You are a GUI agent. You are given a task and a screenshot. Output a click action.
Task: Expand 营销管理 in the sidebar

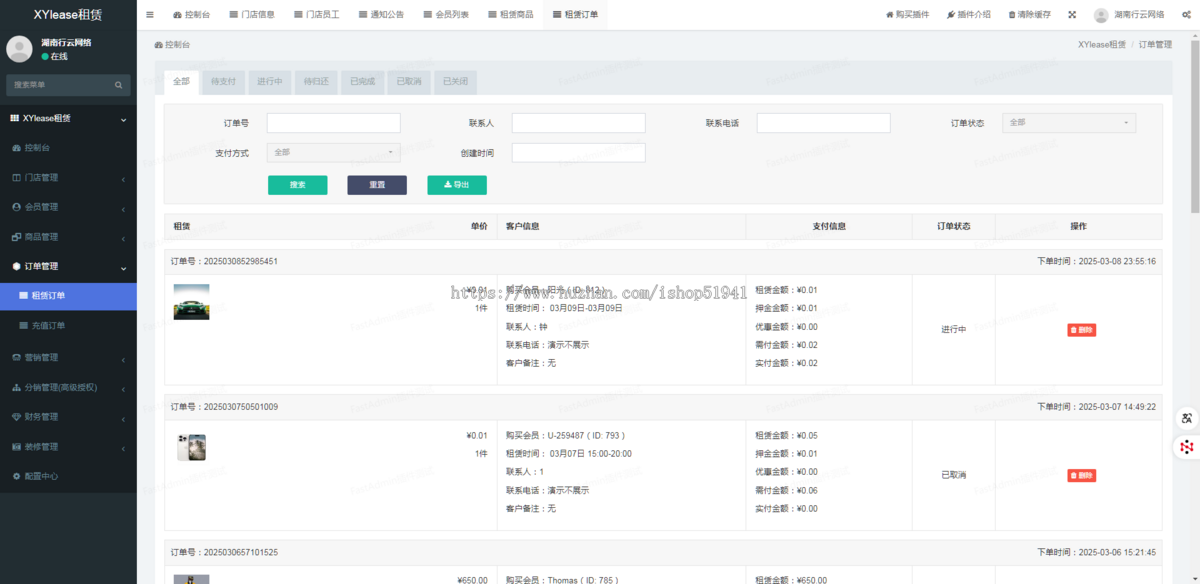pyautogui.click(x=68, y=357)
